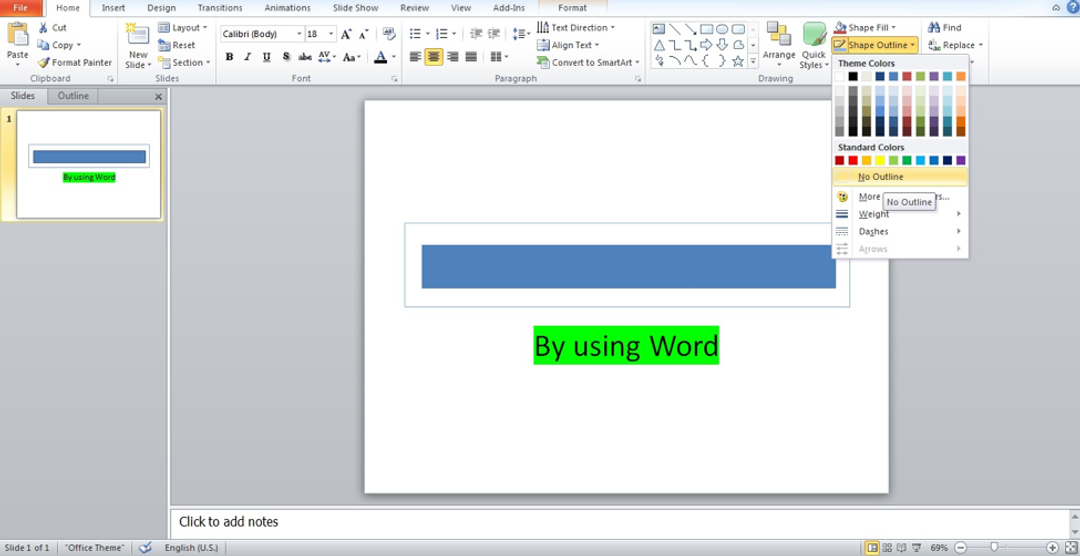This screenshot has width=1080, height=556.
Task: Toggle Bold formatting
Action: coord(229,57)
